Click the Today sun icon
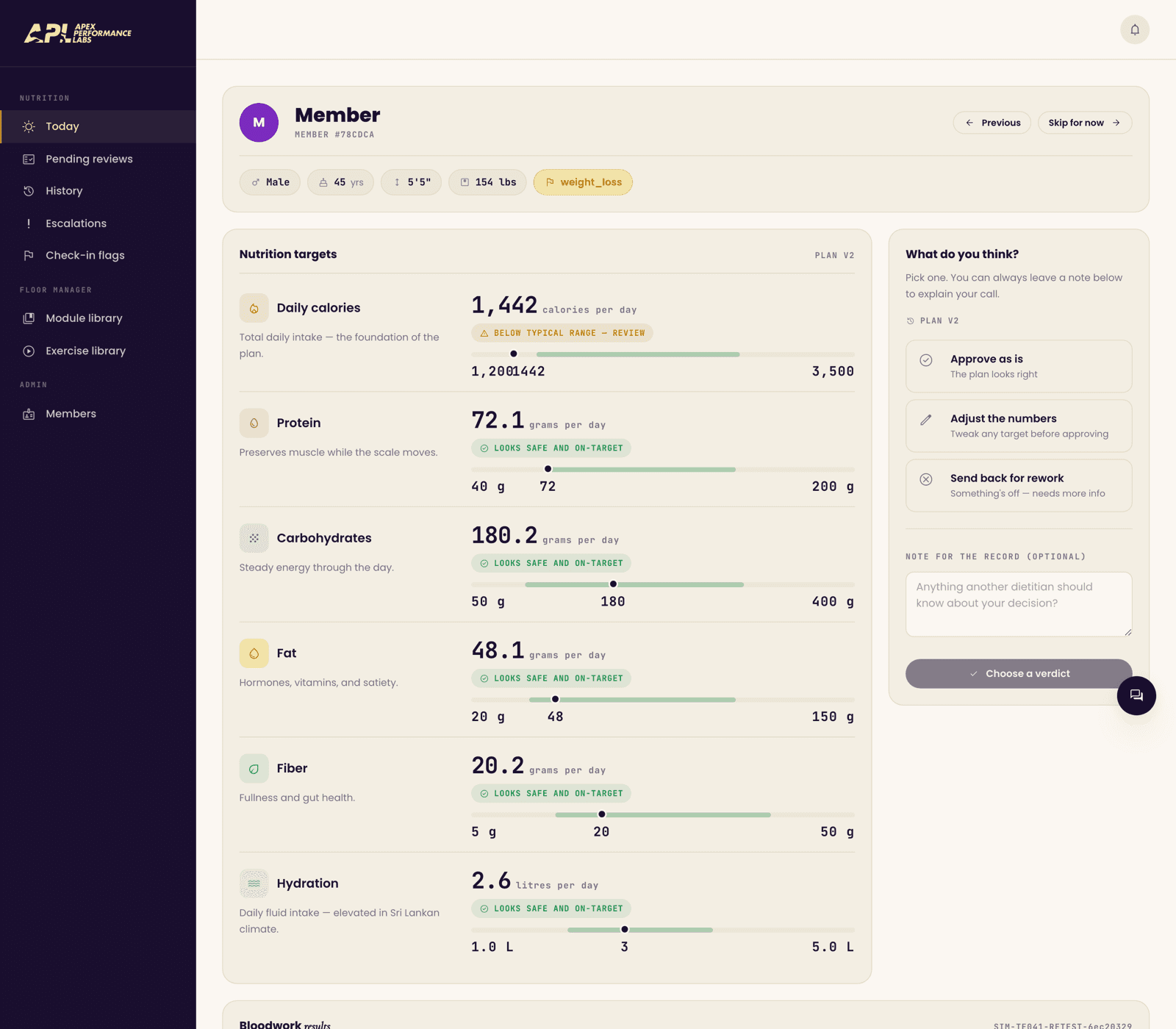 [x=29, y=126]
